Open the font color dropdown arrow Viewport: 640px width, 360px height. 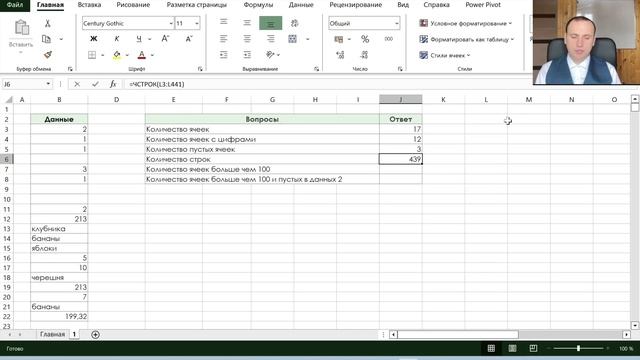pos(152,55)
